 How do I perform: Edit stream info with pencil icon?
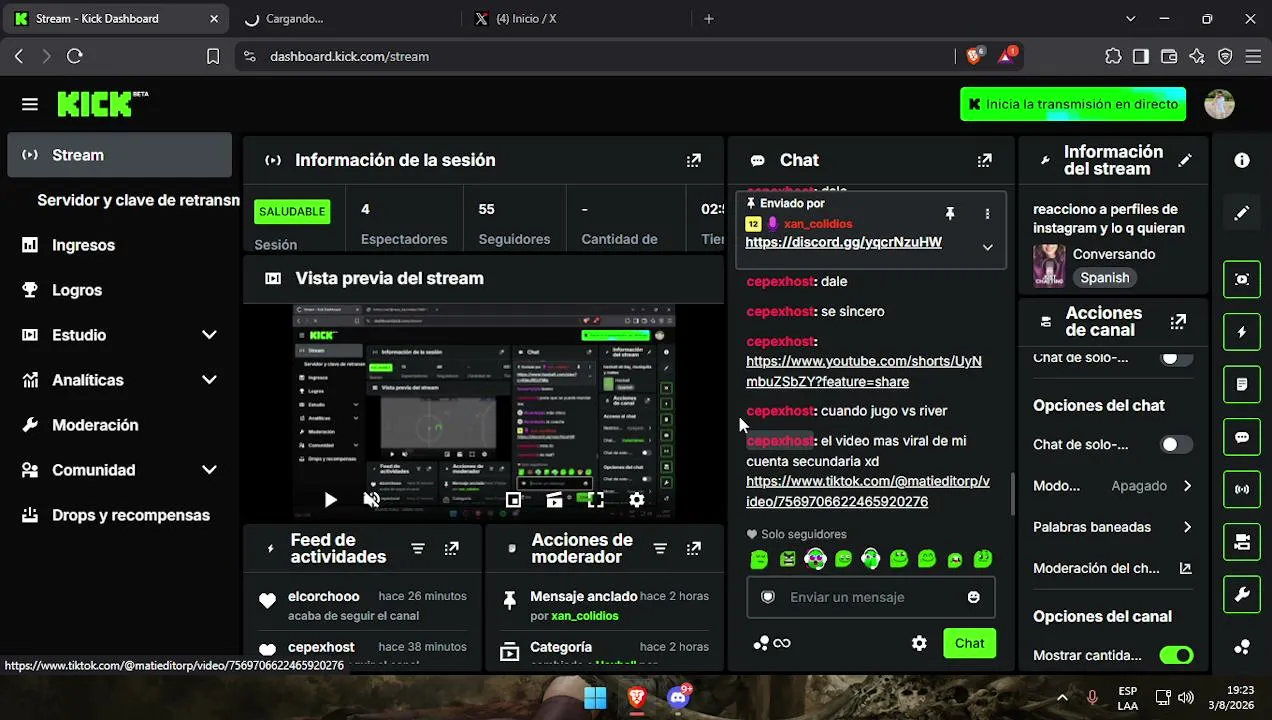click(x=1185, y=160)
